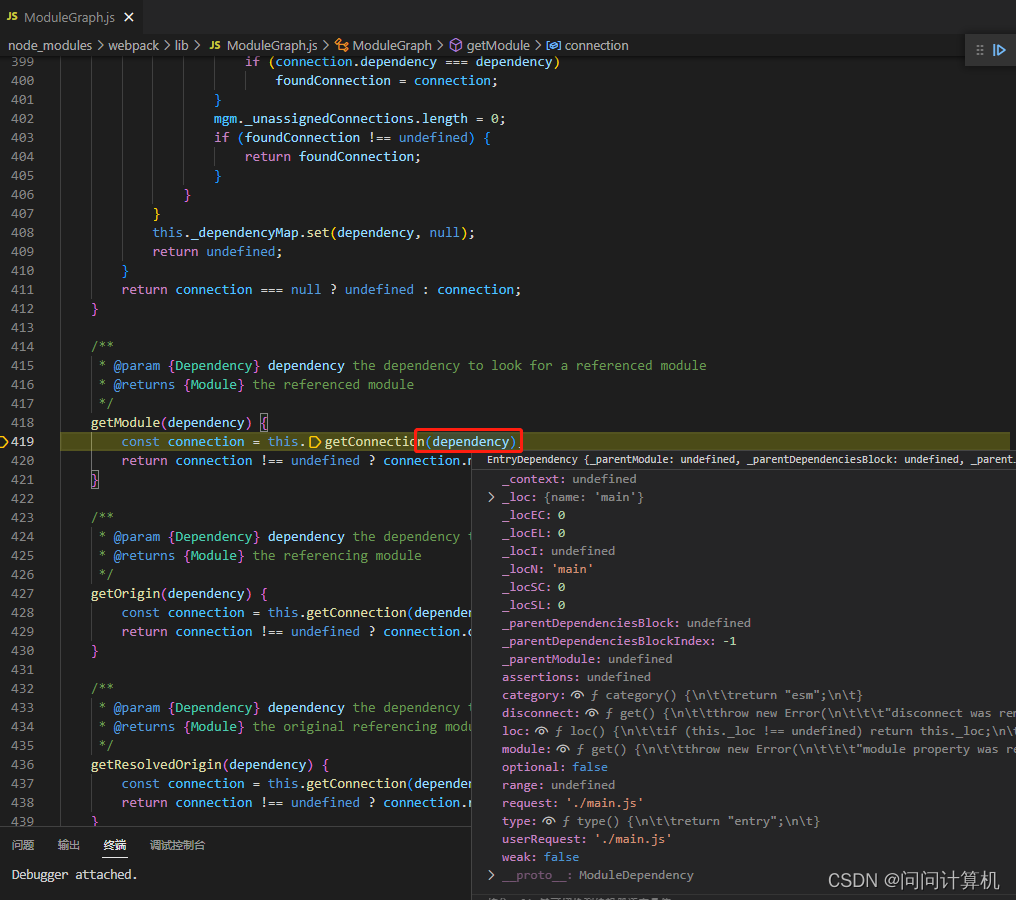Click the JS file icon in breadcrumb

215,45
